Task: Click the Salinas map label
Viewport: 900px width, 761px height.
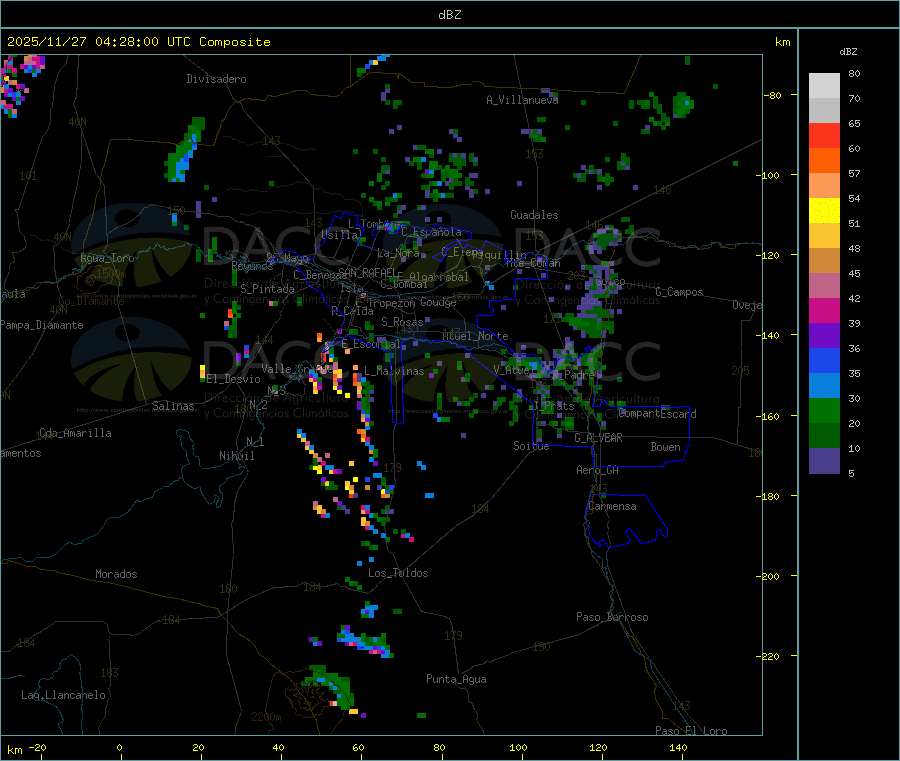Action: point(173,406)
